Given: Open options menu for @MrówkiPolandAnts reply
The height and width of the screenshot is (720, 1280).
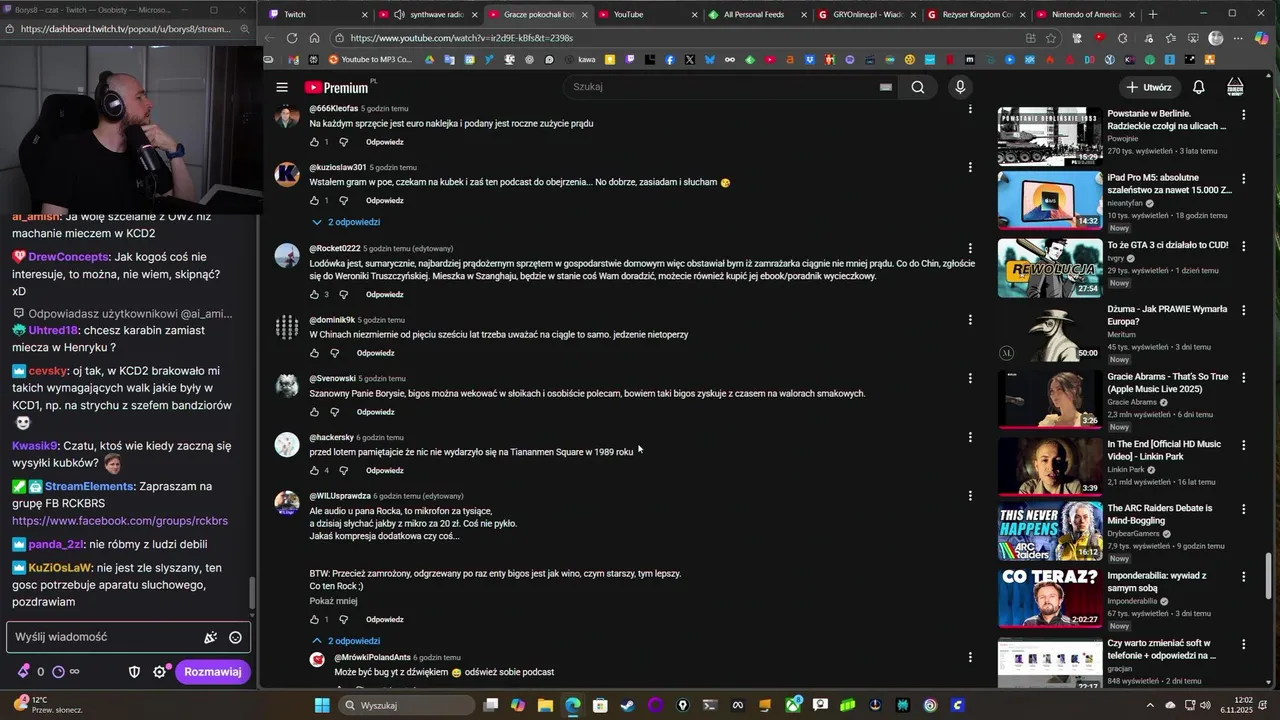Looking at the screenshot, I should pyautogui.click(x=970, y=657).
